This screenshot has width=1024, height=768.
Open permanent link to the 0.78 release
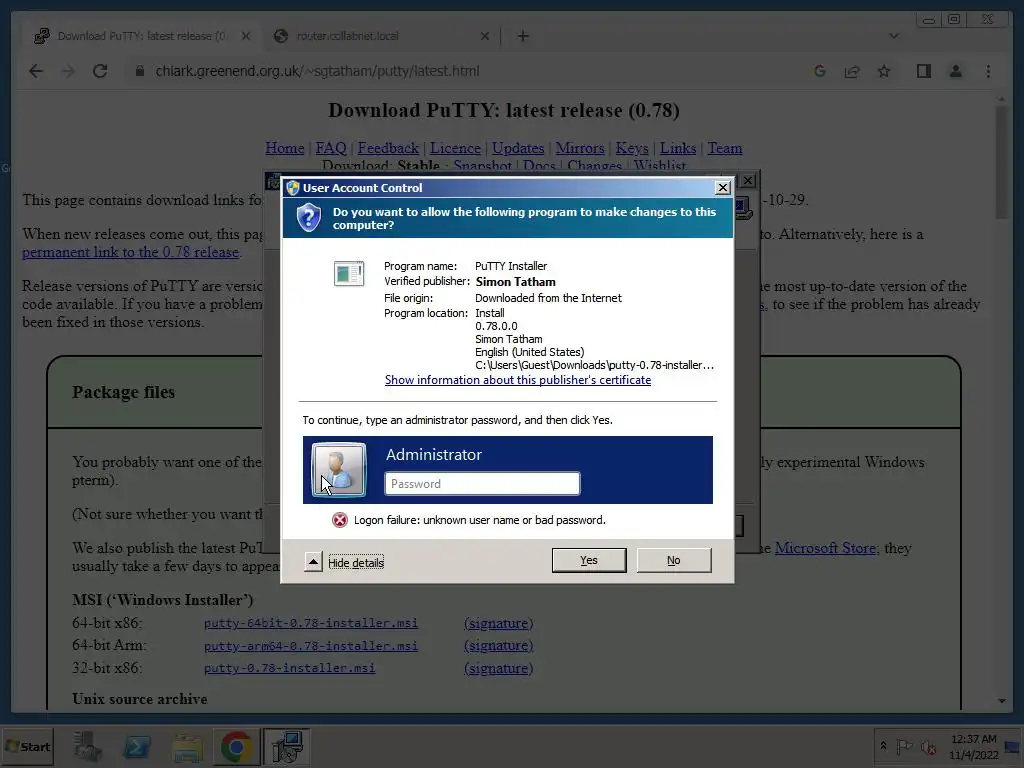tap(131, 252)
